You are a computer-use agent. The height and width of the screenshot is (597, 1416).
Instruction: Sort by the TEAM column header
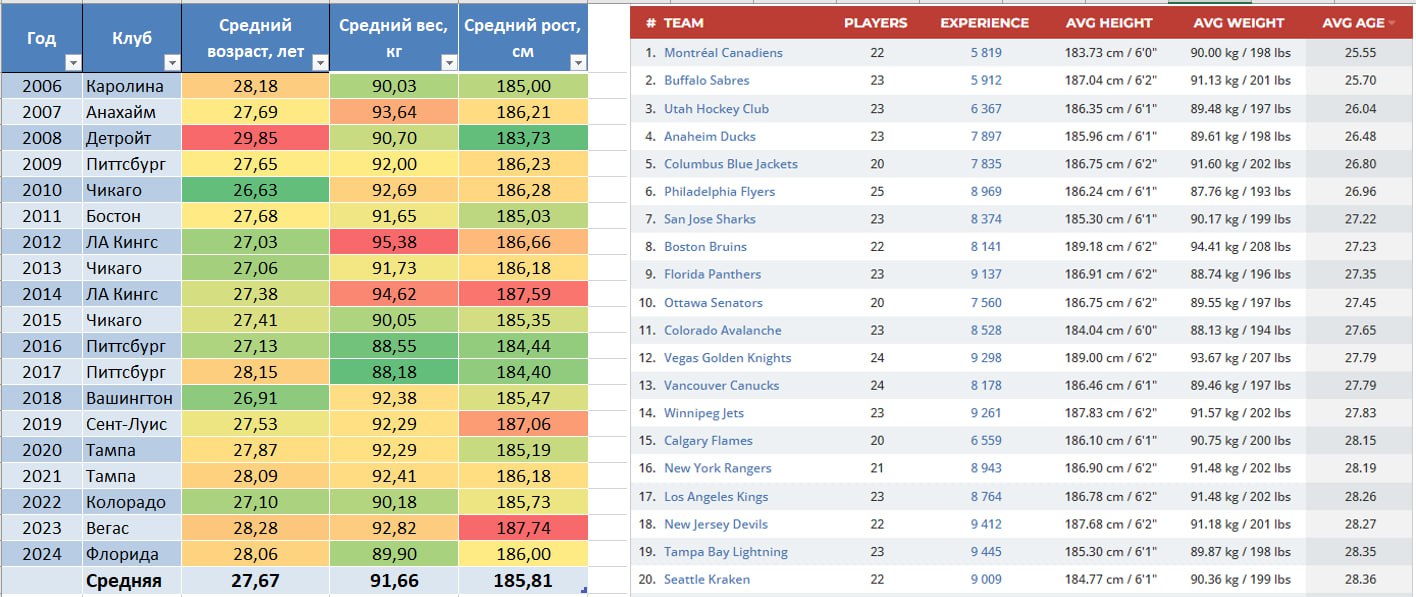684,23
